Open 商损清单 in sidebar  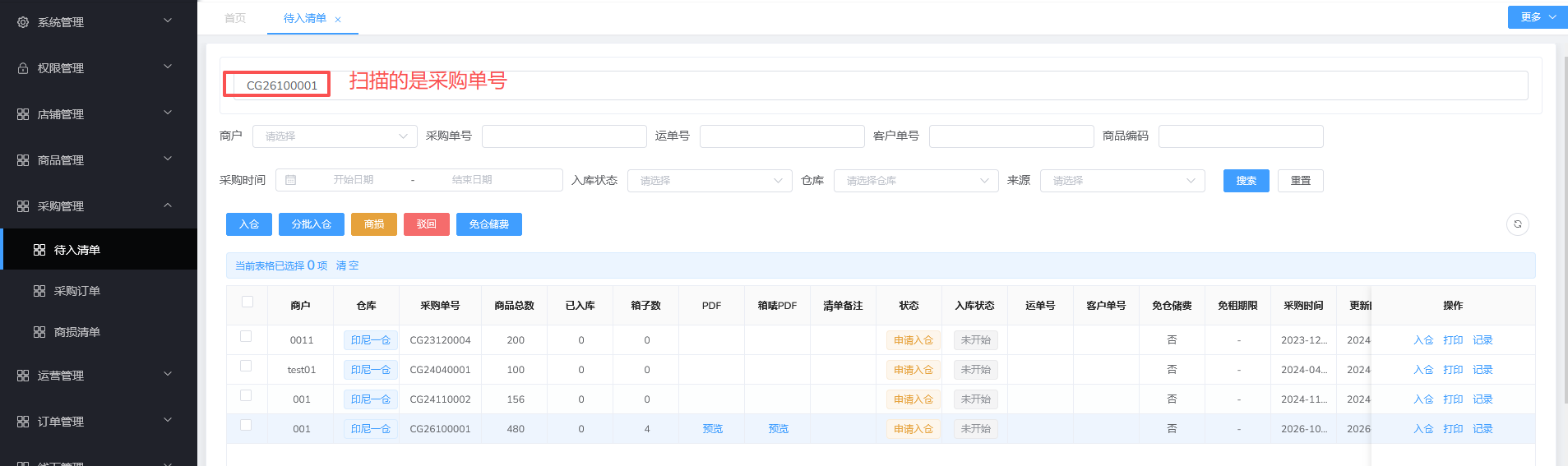[99, 332]
